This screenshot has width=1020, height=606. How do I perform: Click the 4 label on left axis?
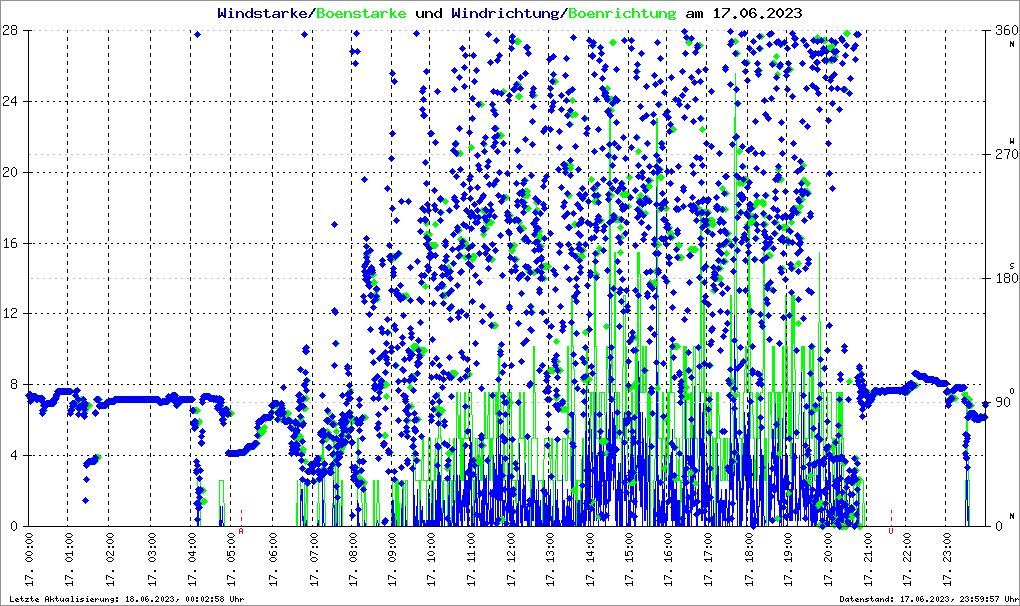[16, 455]
